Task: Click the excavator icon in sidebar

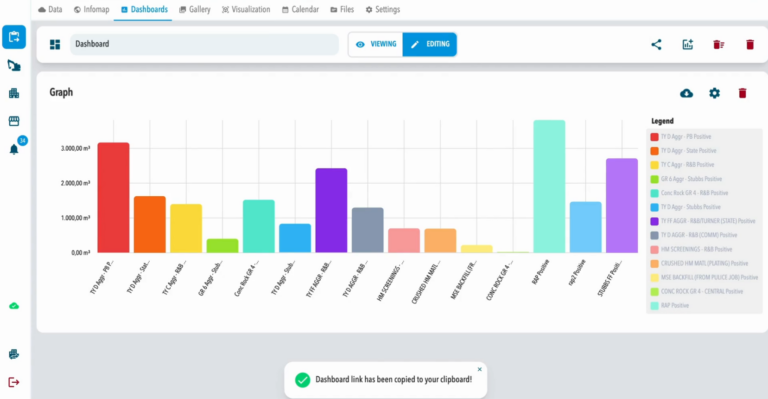Action: [x=14, y=65]
